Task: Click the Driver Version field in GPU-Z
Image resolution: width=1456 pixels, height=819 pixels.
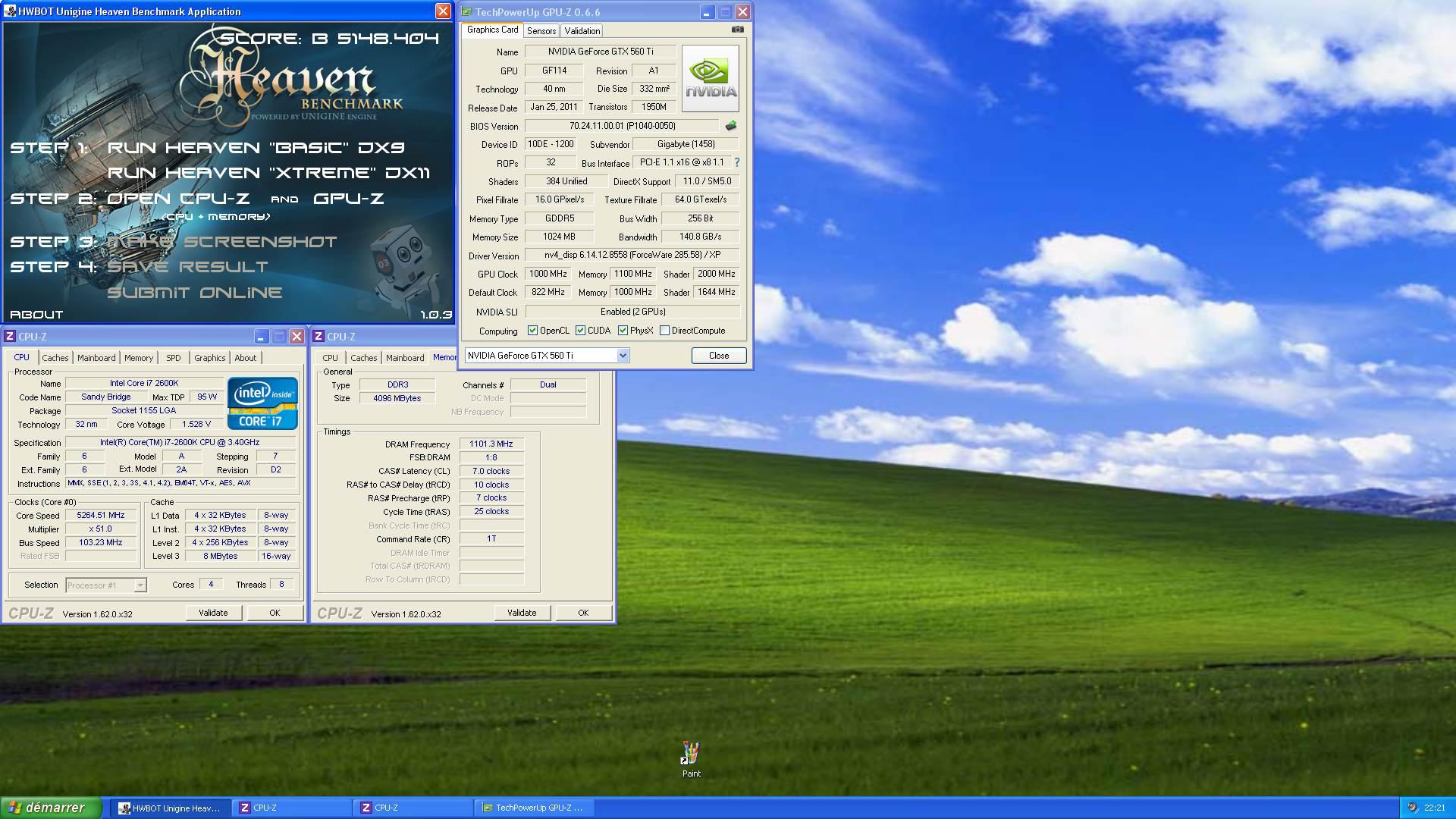Action: [632, 256]
